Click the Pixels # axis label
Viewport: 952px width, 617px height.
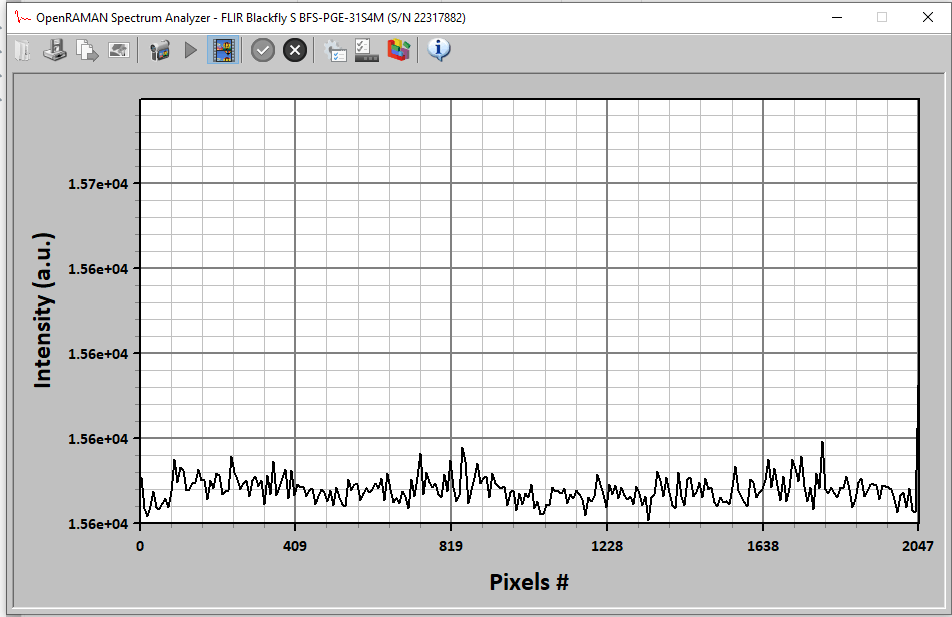tap(529, 581)
